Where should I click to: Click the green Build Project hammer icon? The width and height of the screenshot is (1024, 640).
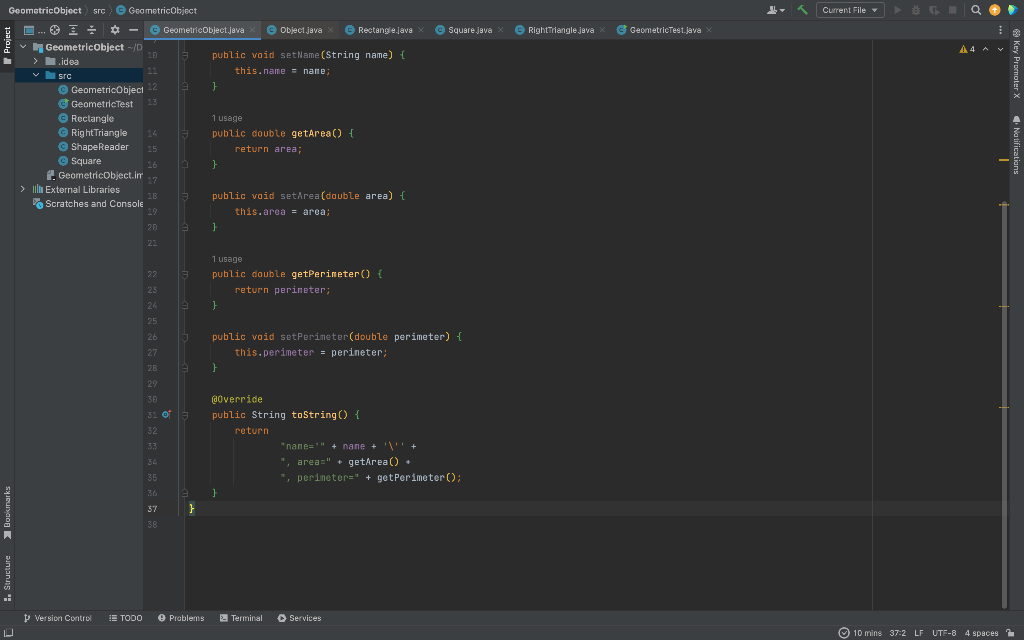tap(802, 10)
